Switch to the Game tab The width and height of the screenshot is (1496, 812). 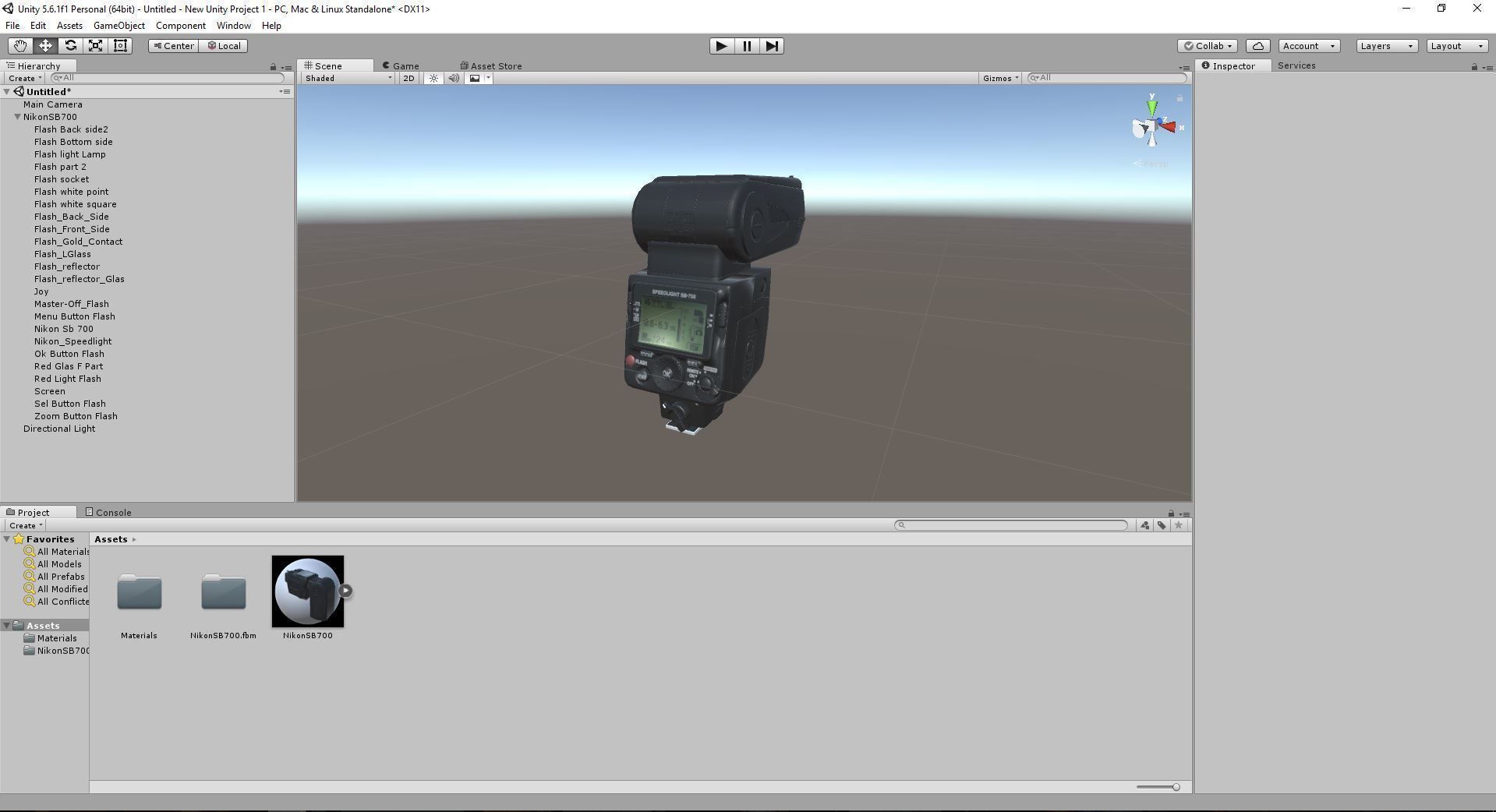pos(401,66)
